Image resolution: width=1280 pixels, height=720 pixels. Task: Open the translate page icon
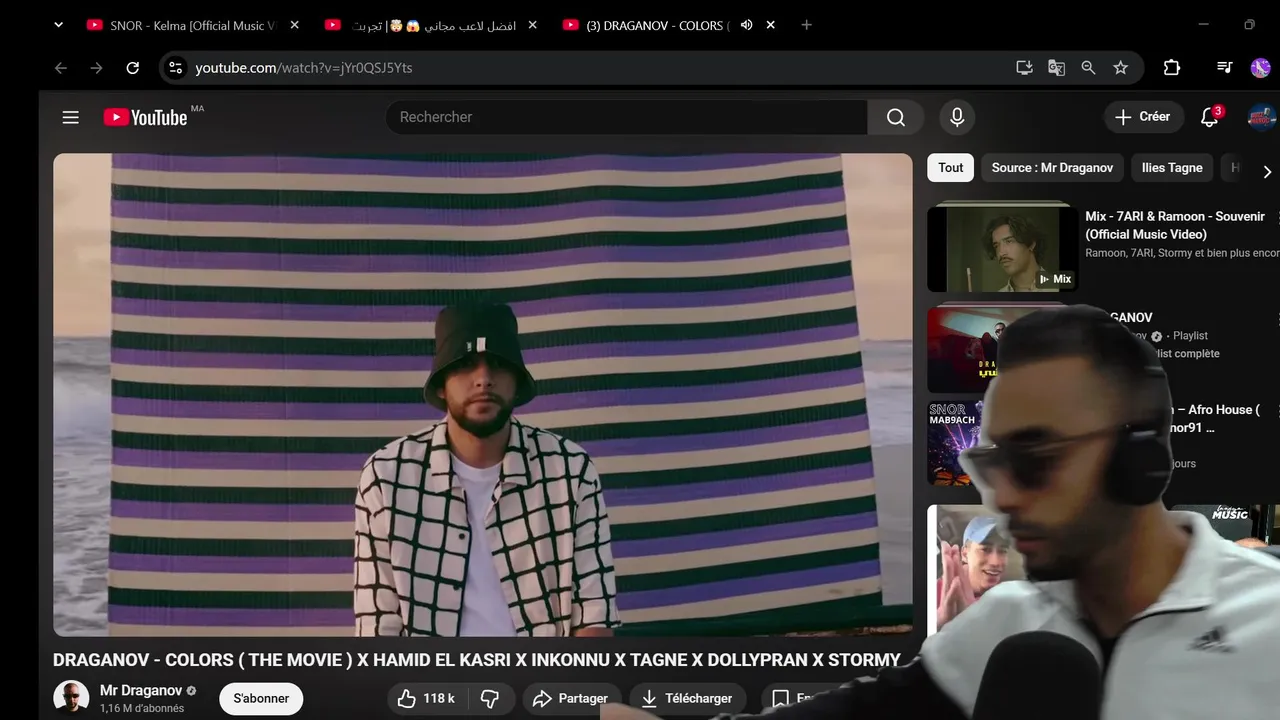1056,68
